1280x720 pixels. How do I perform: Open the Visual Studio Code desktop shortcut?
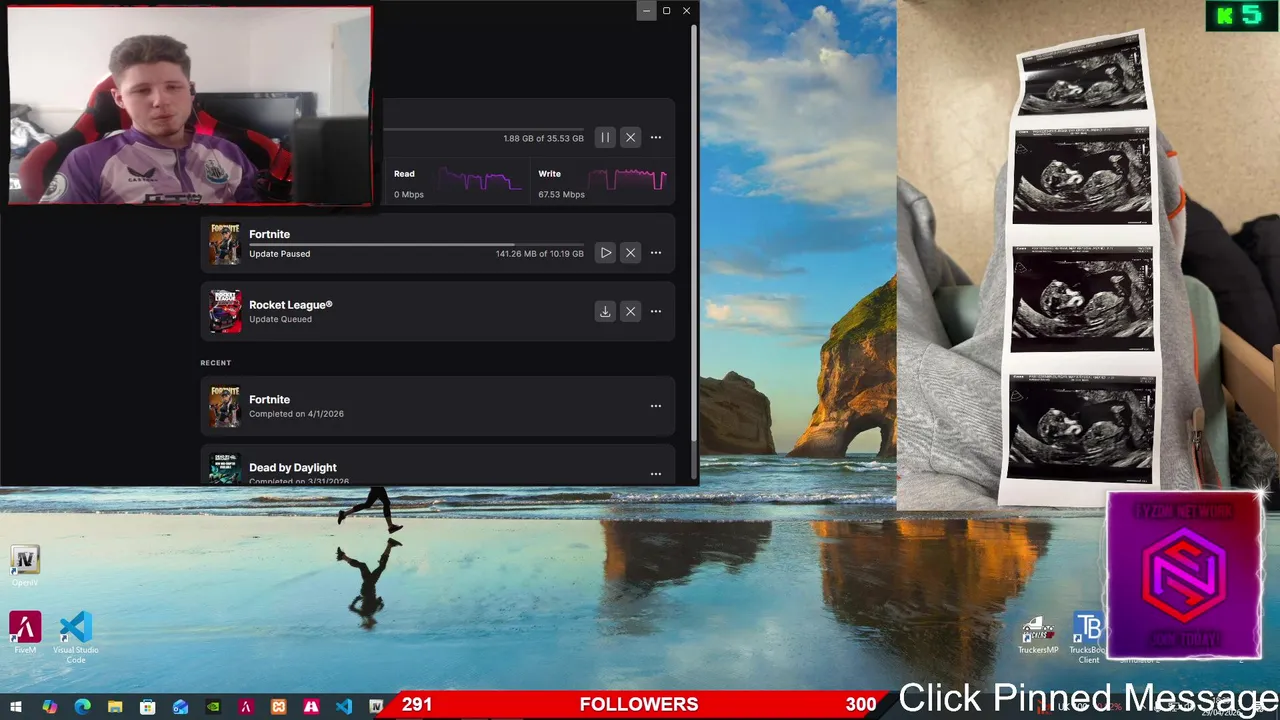76,637
